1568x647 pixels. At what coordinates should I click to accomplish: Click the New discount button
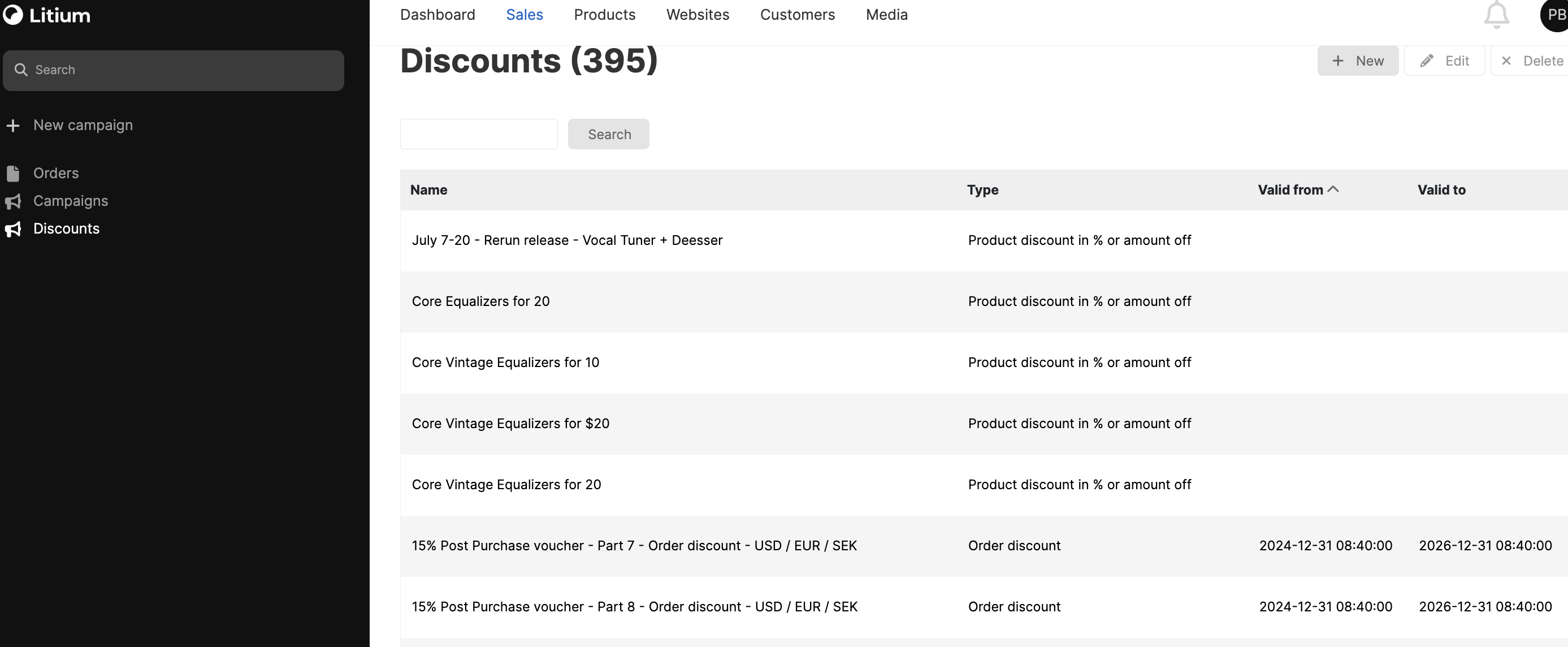[x=1357, y=61]
